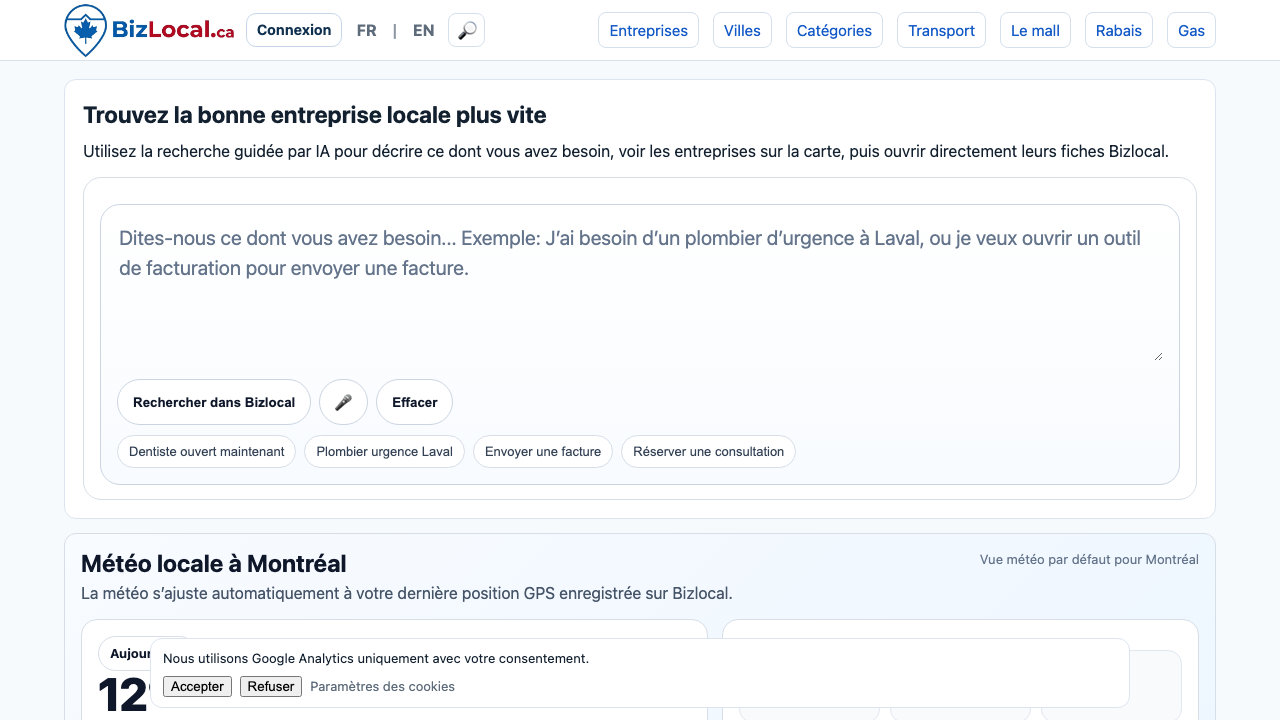Open Paramètres des cookies link
This screenshot has width=1280, height=720.
tap(382, 686)
